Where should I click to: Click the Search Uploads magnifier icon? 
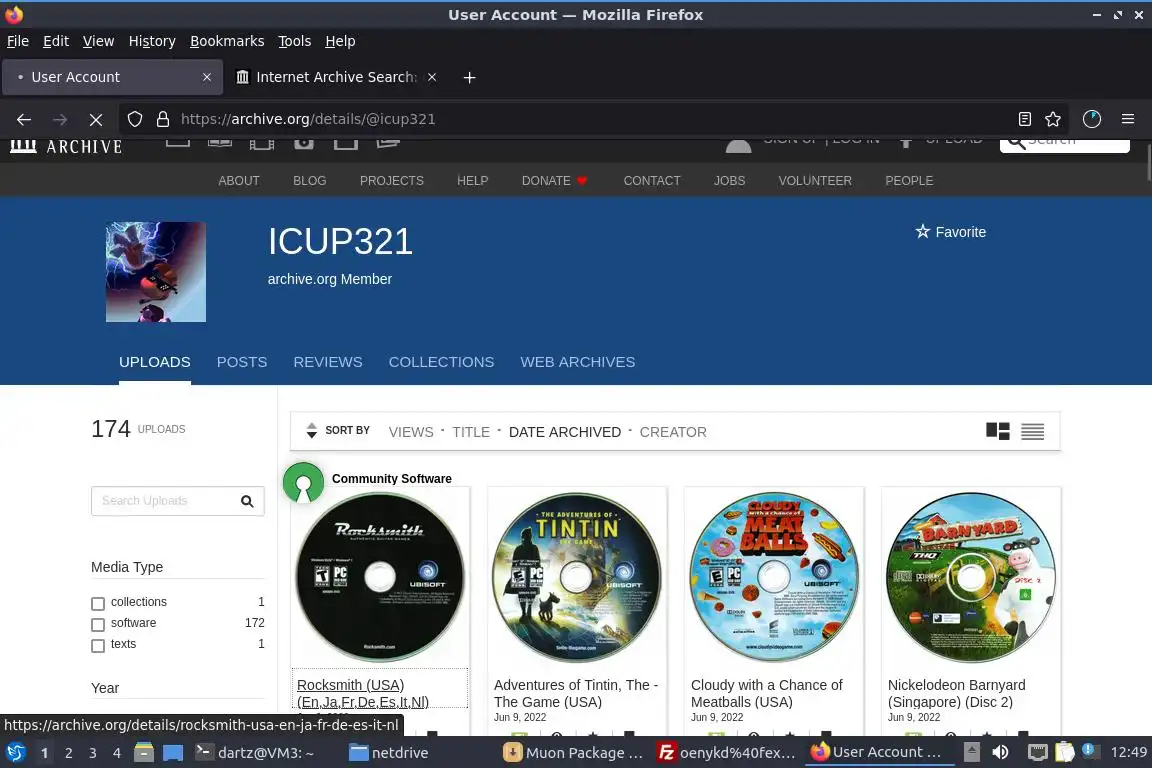[x=247, y=501]
